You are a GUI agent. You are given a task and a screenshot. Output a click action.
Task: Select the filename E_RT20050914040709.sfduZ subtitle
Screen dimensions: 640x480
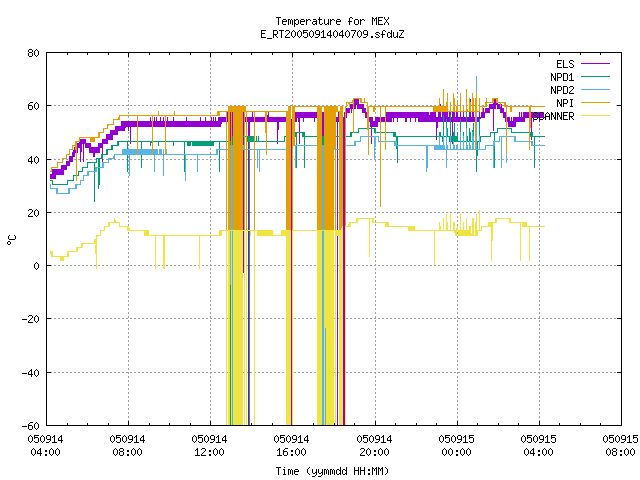pyautogui.click(x=332, y=34)
